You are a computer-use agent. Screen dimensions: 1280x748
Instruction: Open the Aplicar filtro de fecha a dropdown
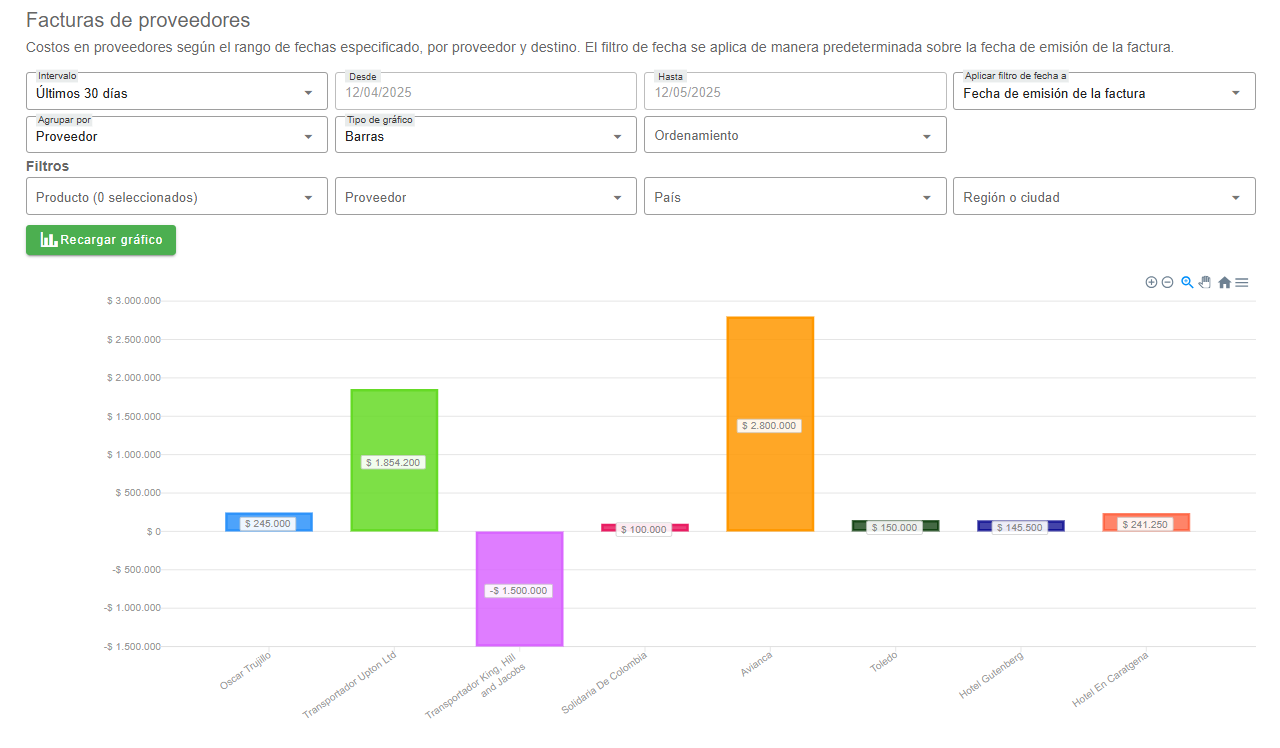(x=1103, y=93)
